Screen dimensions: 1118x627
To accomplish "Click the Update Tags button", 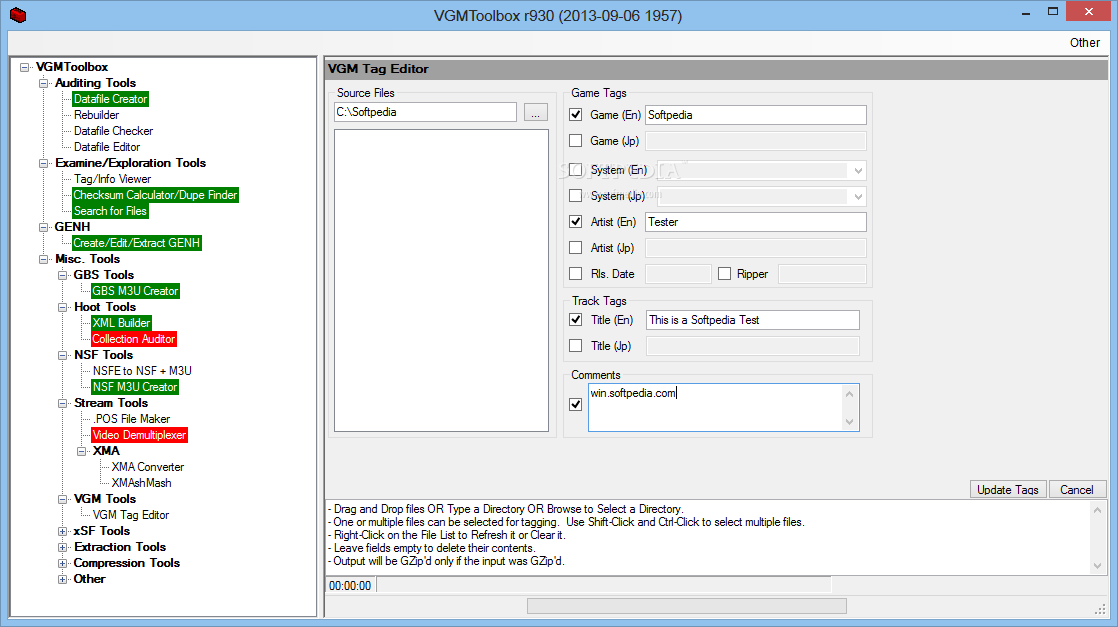I will (1007, 489).
